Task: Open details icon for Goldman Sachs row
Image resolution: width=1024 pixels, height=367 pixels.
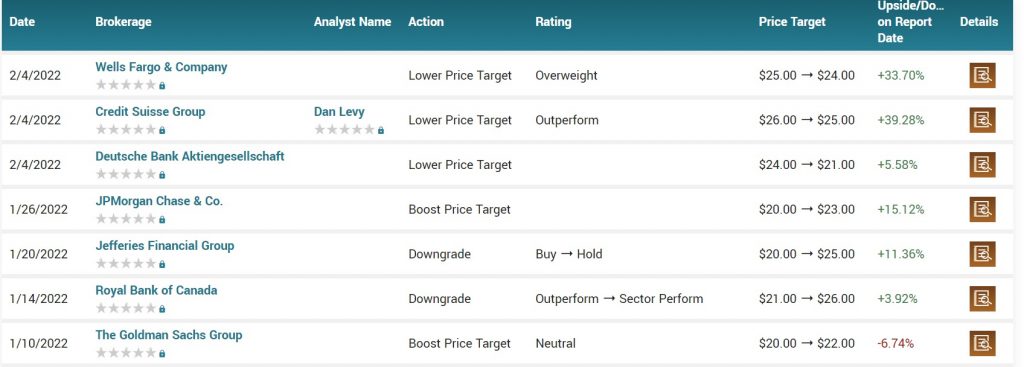Action: tap(982, 343)
